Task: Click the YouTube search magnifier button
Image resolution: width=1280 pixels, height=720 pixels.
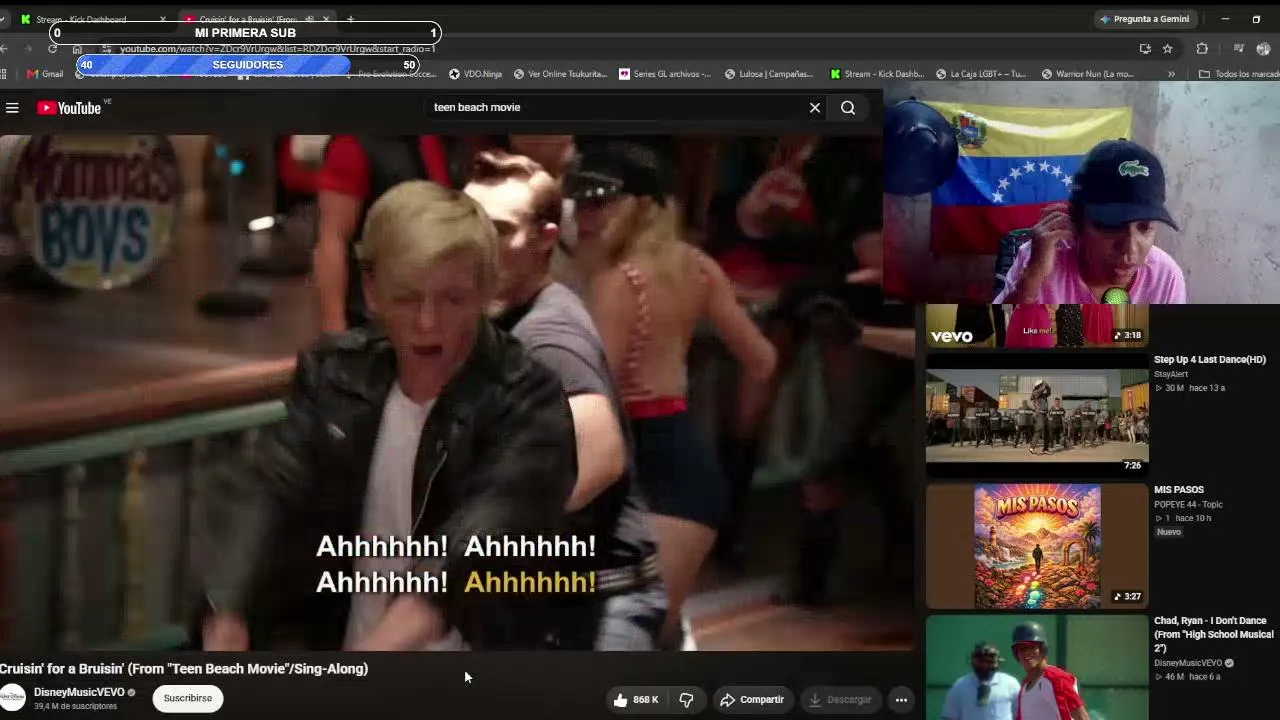Action: pos(848,108)
